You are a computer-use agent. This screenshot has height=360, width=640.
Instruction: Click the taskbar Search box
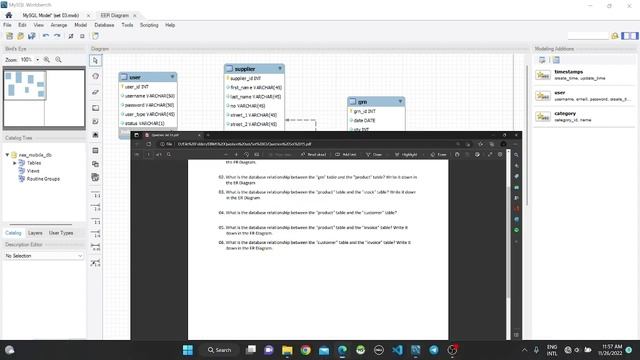(x=220, y=350)
